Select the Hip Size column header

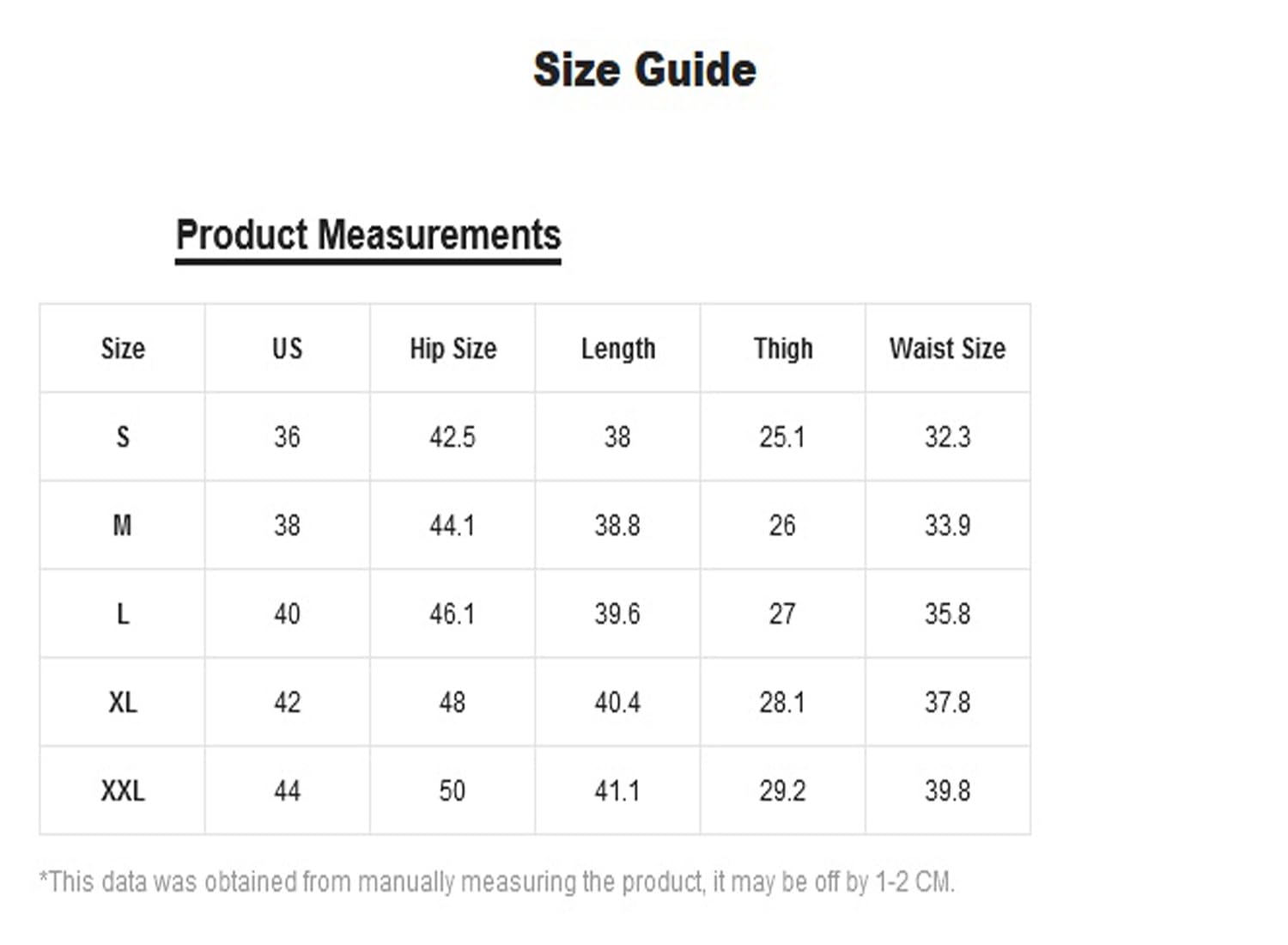453,349
